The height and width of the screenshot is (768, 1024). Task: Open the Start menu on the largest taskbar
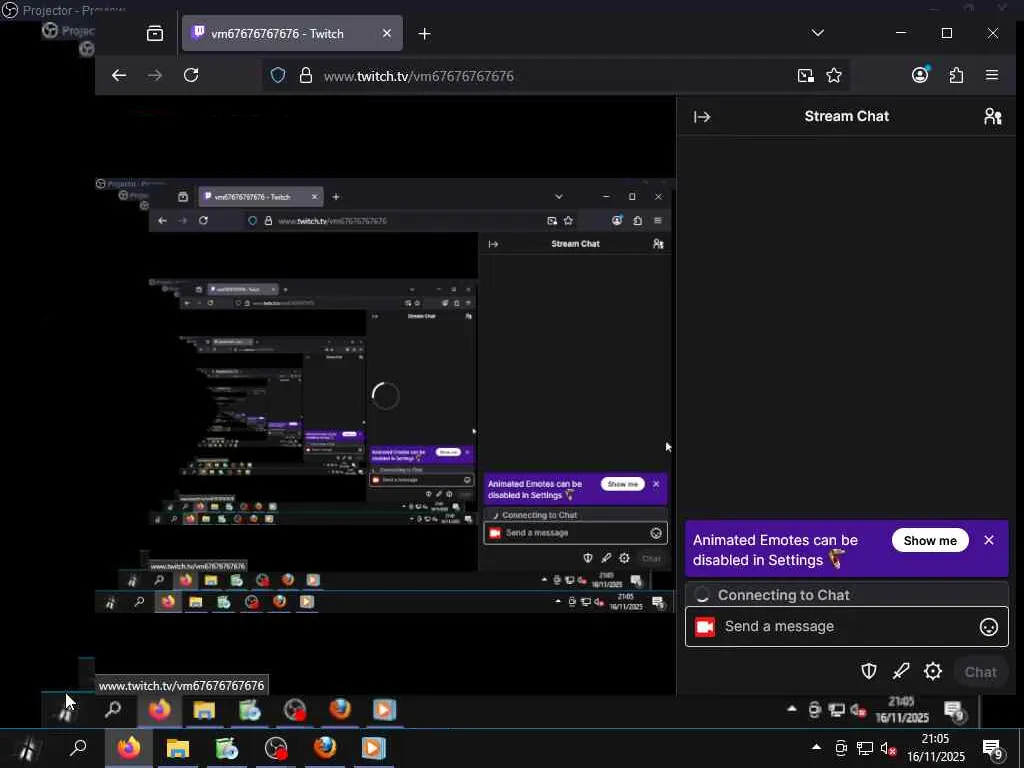(26, 748)
